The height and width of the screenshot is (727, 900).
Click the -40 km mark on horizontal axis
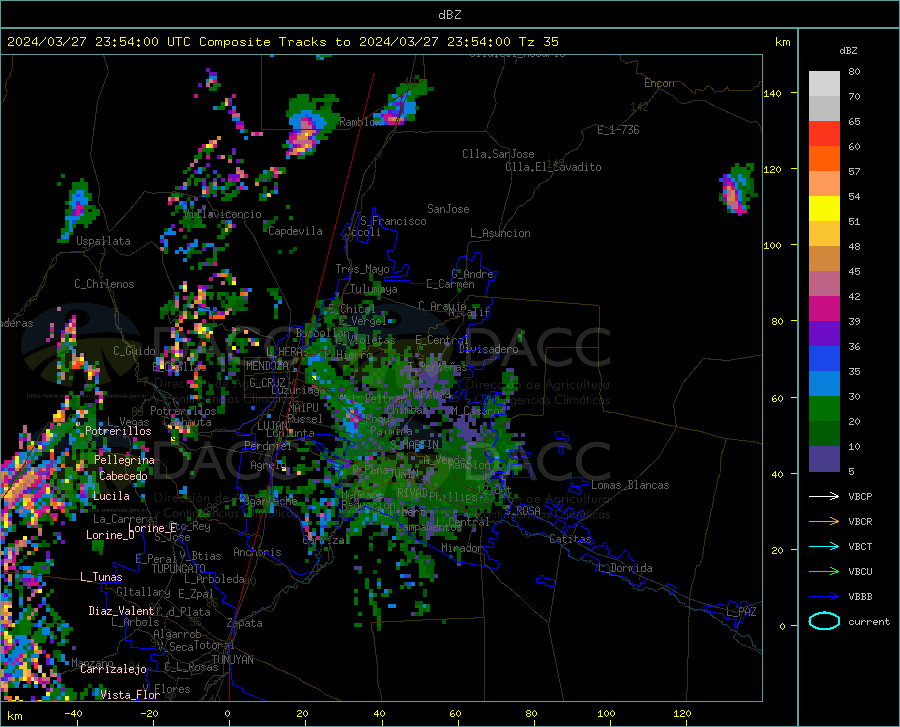73,714
